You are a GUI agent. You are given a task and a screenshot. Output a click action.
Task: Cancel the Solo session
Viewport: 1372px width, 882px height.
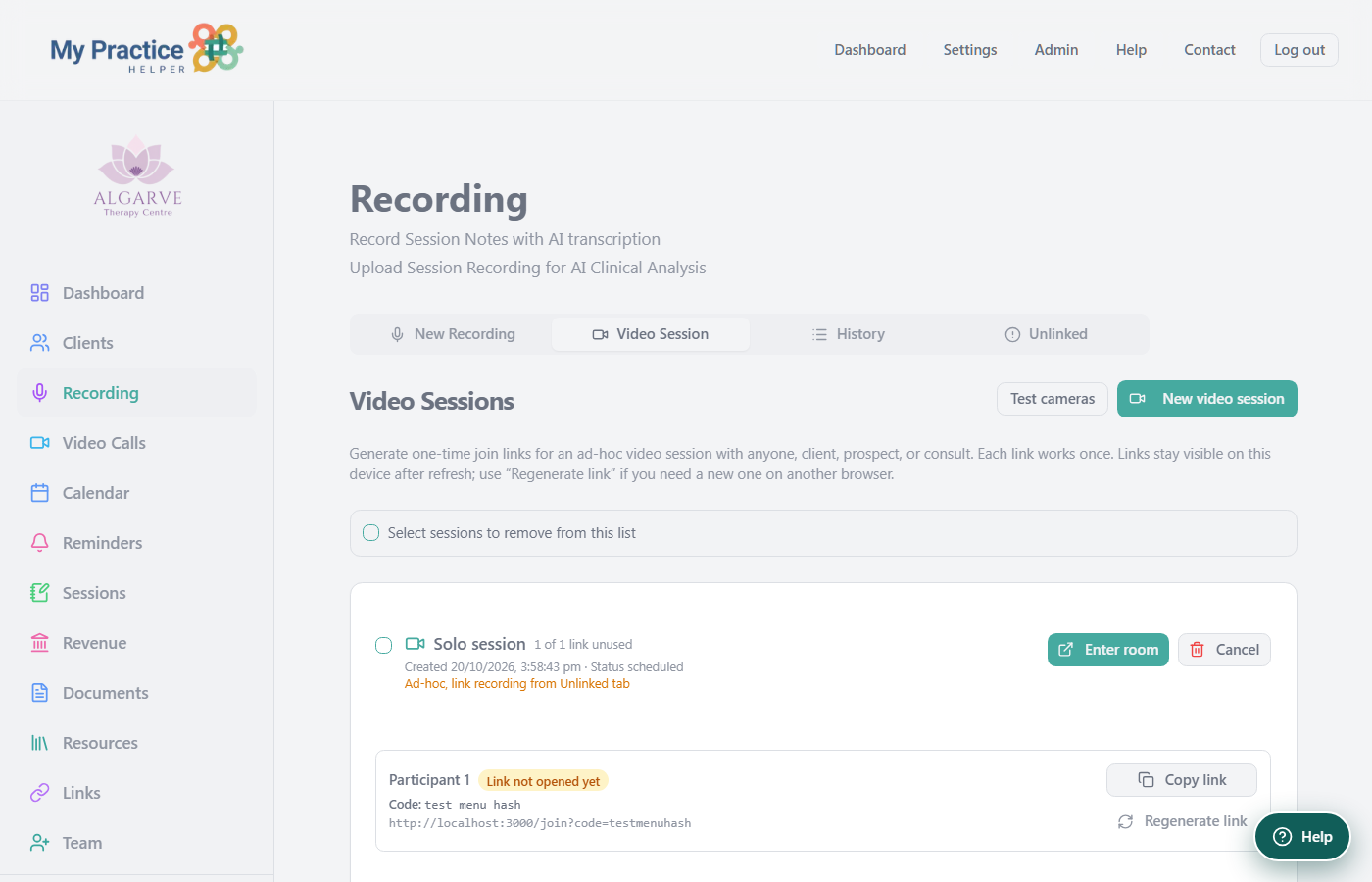[1224, 650]
